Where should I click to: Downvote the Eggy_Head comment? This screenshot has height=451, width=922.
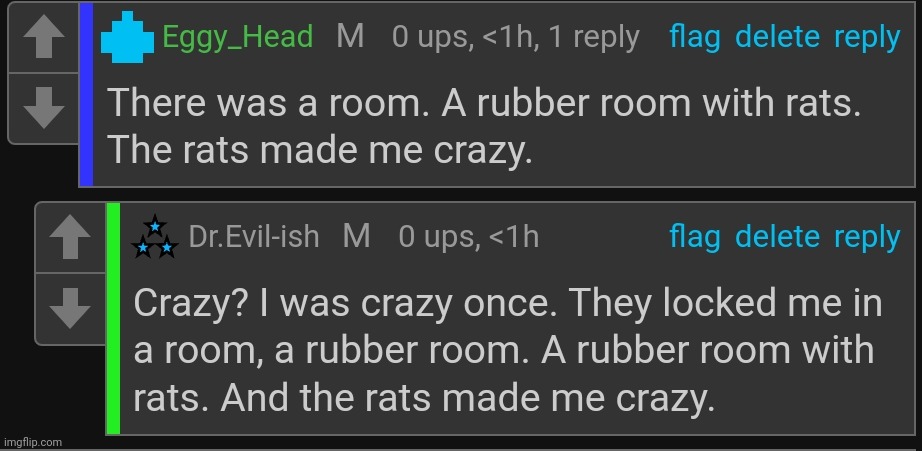pyautogui.click(x=44, y=108)
